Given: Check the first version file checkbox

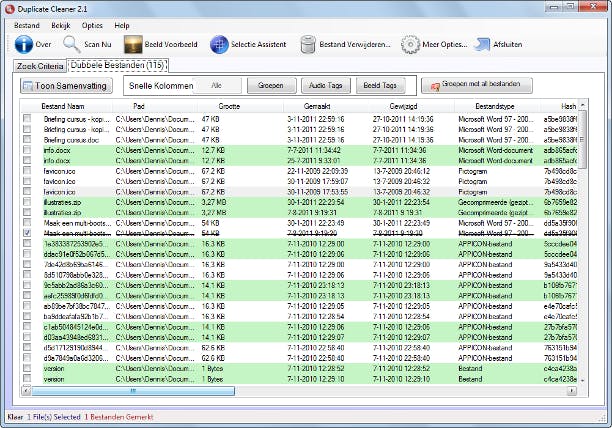Looking at the screenshot, I should (27, 368).
